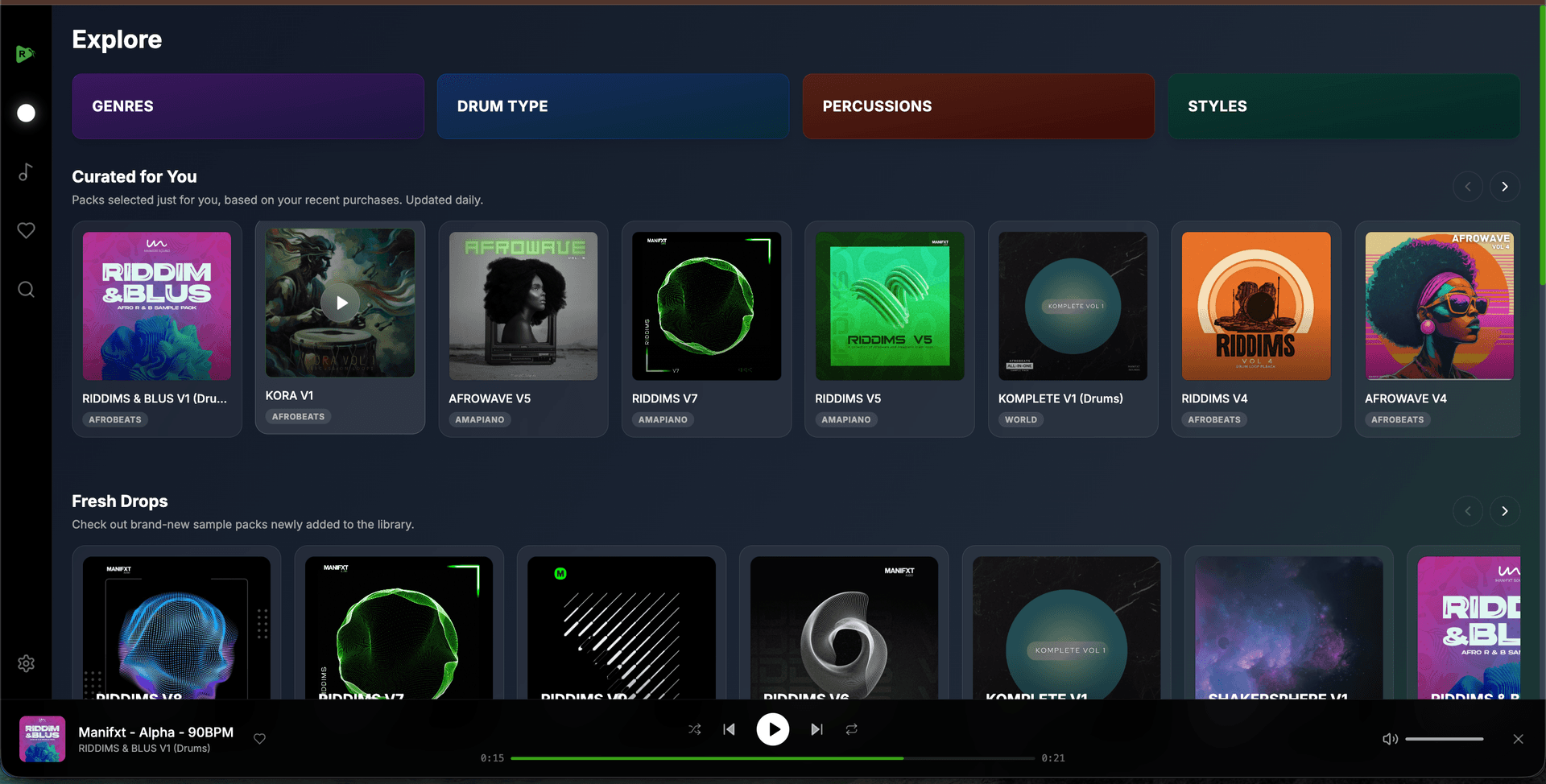Open AFROWAVE V5 pack cover
Image resolution: width=1546 pixels, height=784 pixels.
click(523, 306)
